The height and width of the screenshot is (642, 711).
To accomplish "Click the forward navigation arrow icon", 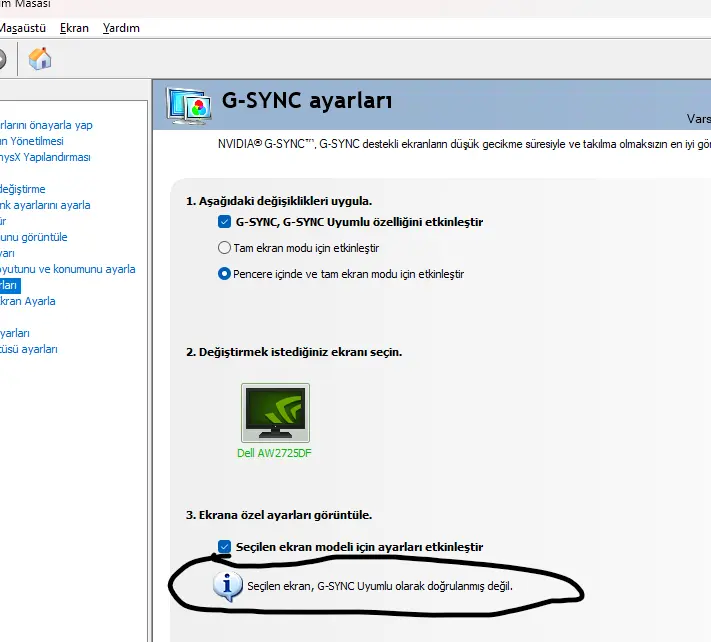I will click(x=2, y=59).
